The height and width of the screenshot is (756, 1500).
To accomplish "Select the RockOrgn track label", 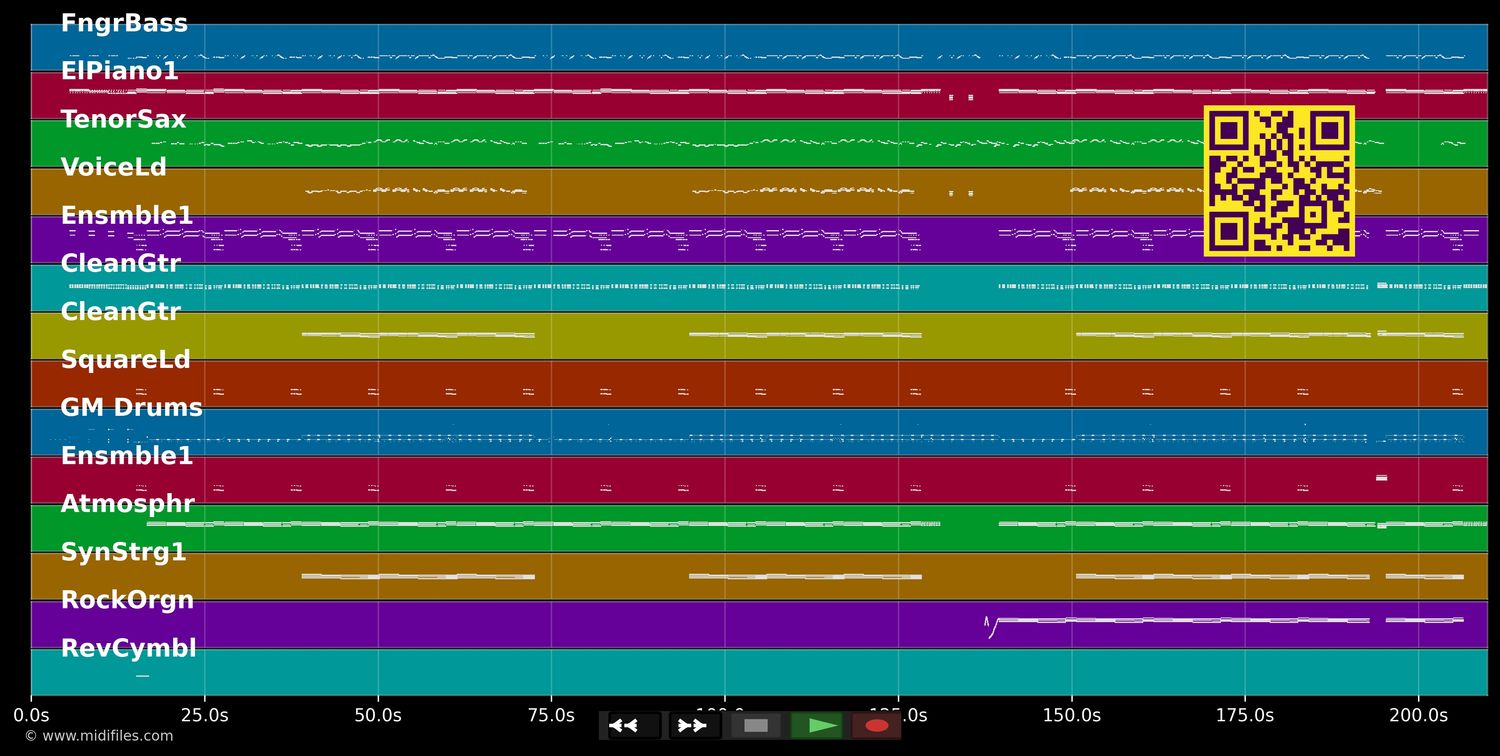I will (127, 600).
